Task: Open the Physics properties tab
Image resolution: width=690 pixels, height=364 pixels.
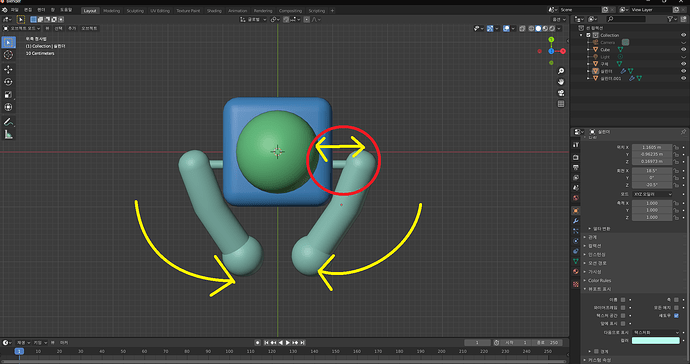Action: coord(576,241)
